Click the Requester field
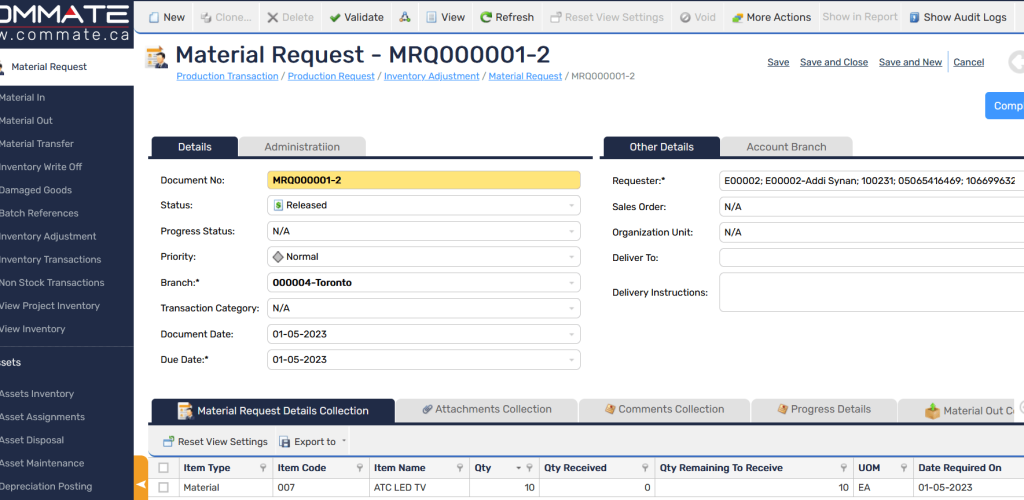Screen dimensions: 1024x500 [871, 181]
